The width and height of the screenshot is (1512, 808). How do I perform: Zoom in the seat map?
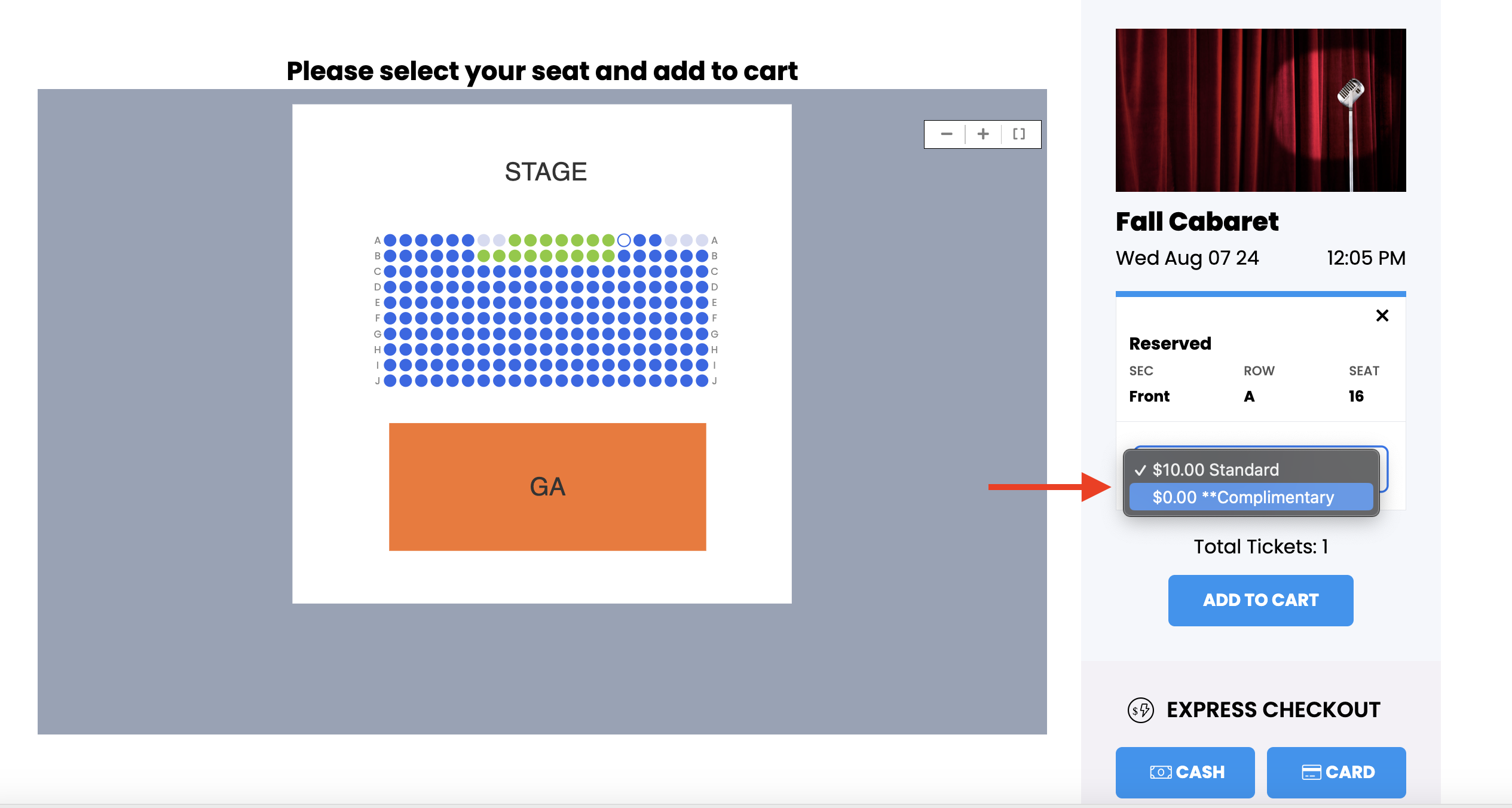(983, 134)
